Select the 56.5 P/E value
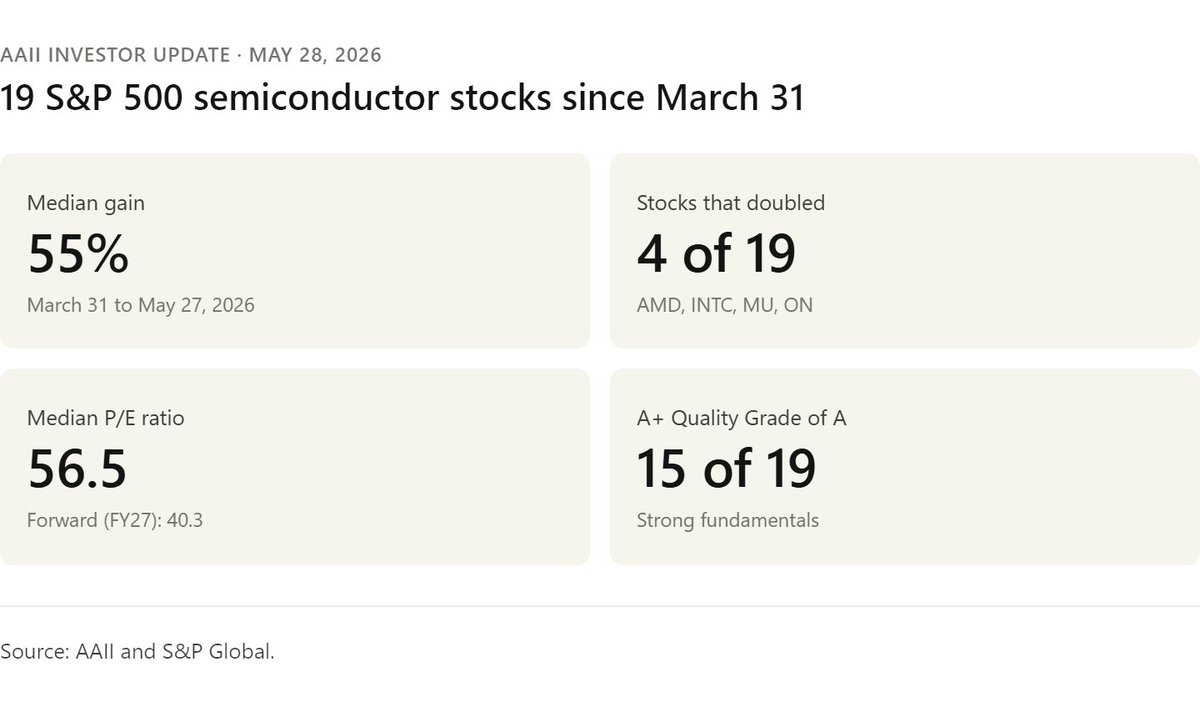The height and width of the screenshot is (707, 1200). click(77, 469)
